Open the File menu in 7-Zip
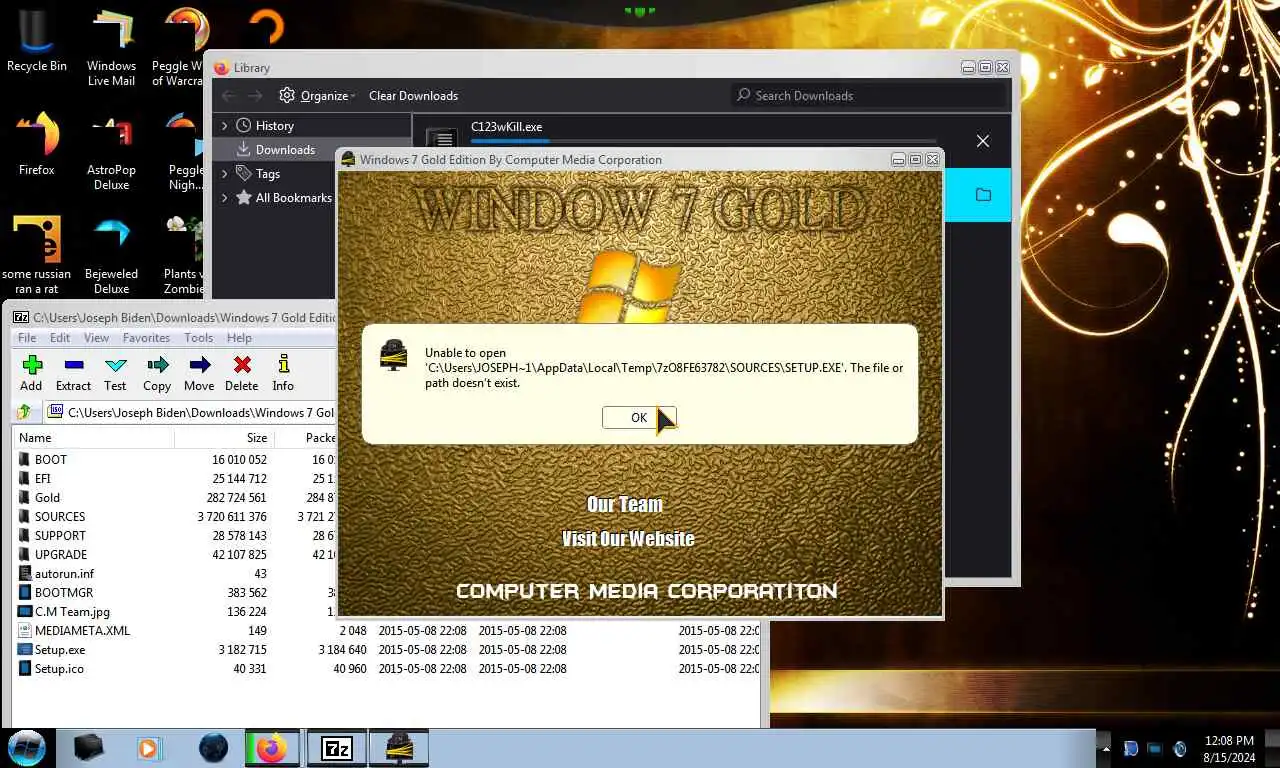 27,338
